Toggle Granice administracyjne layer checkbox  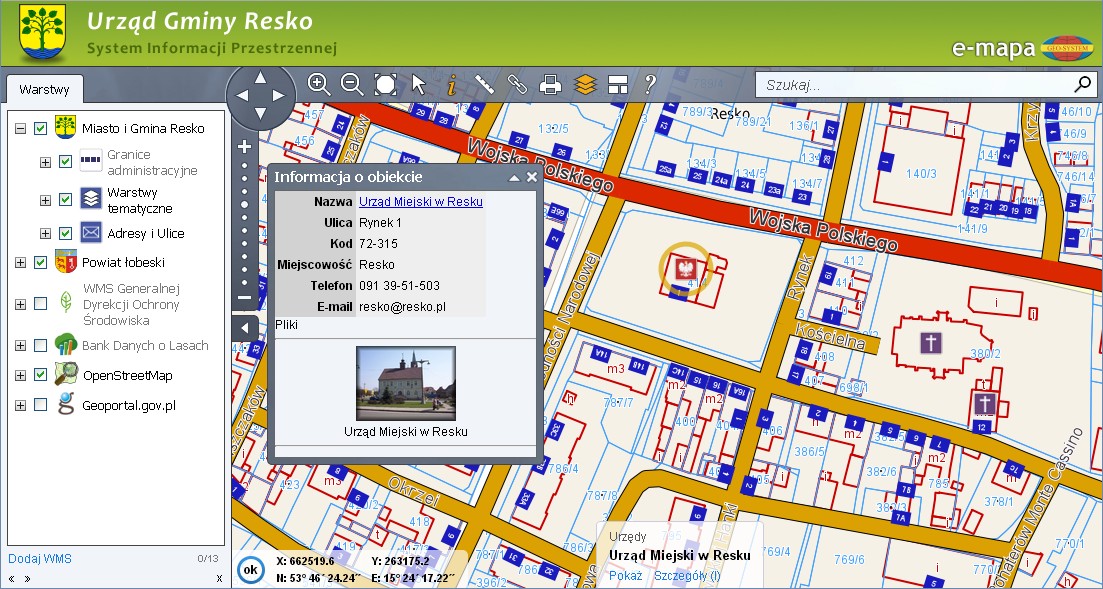[65, 162]
